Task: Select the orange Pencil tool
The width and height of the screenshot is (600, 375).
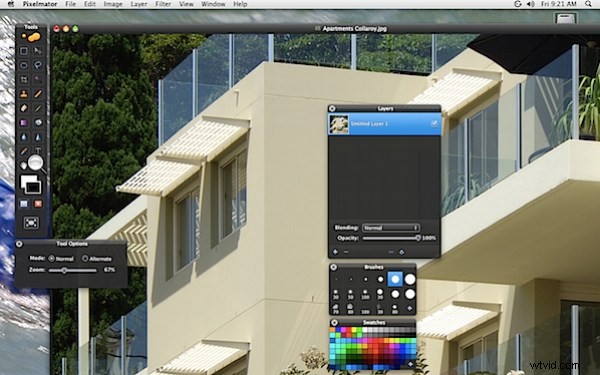Action: (38, 94)
